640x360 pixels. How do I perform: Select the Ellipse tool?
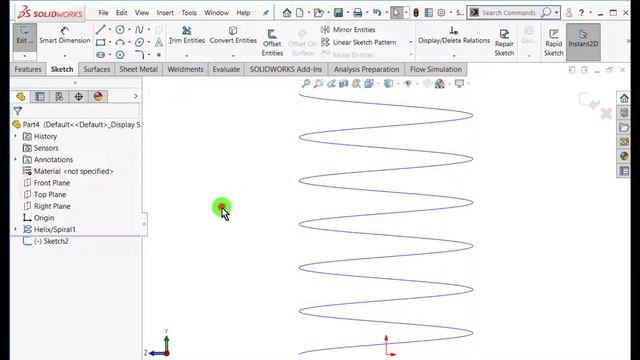click(x=139, y=42)
